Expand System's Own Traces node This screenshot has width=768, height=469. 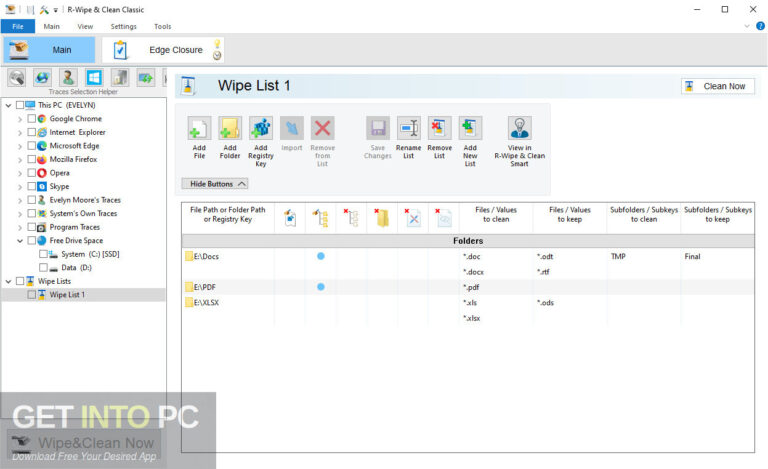20,214
